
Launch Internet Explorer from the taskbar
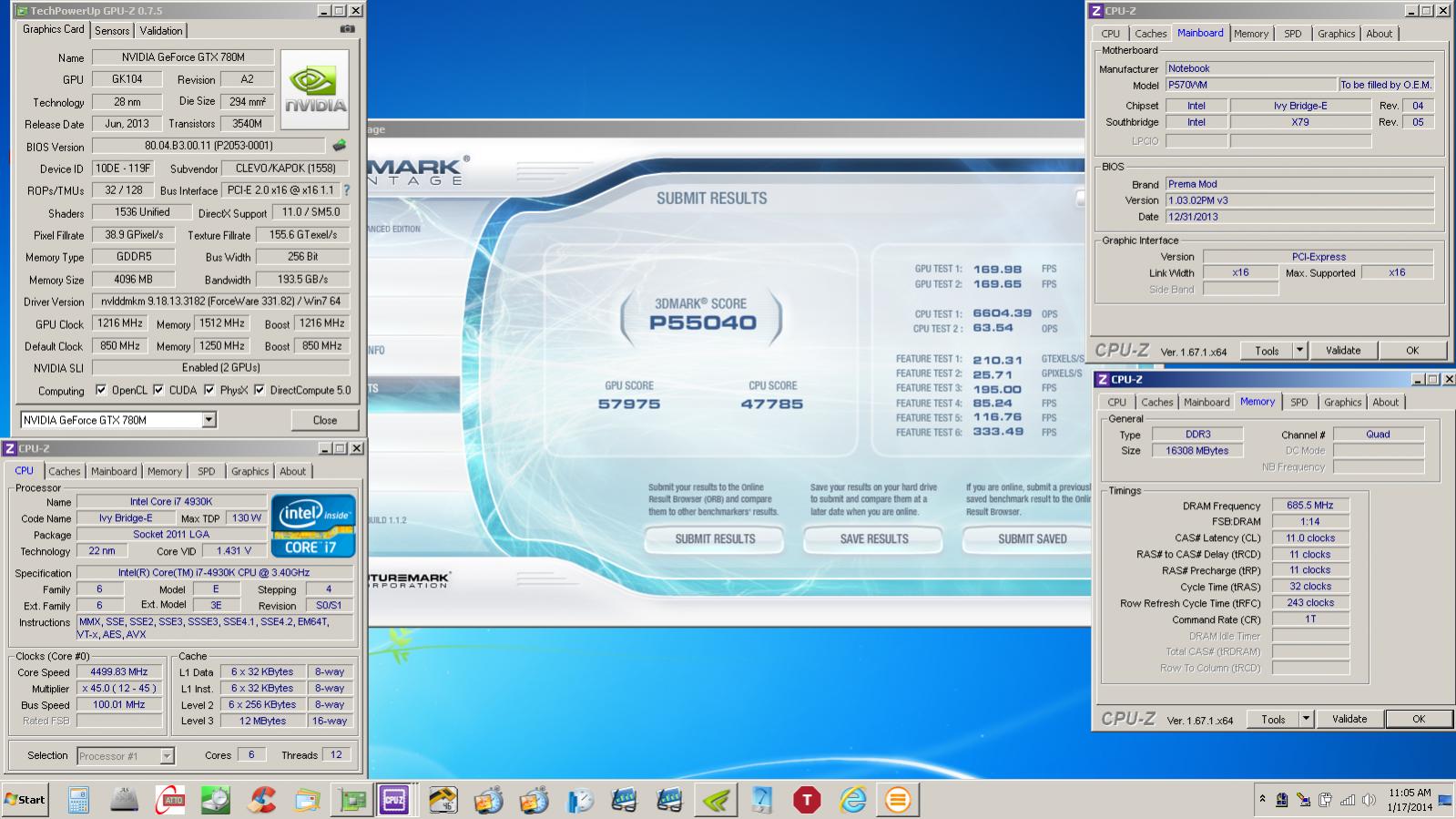click(853, 800)
